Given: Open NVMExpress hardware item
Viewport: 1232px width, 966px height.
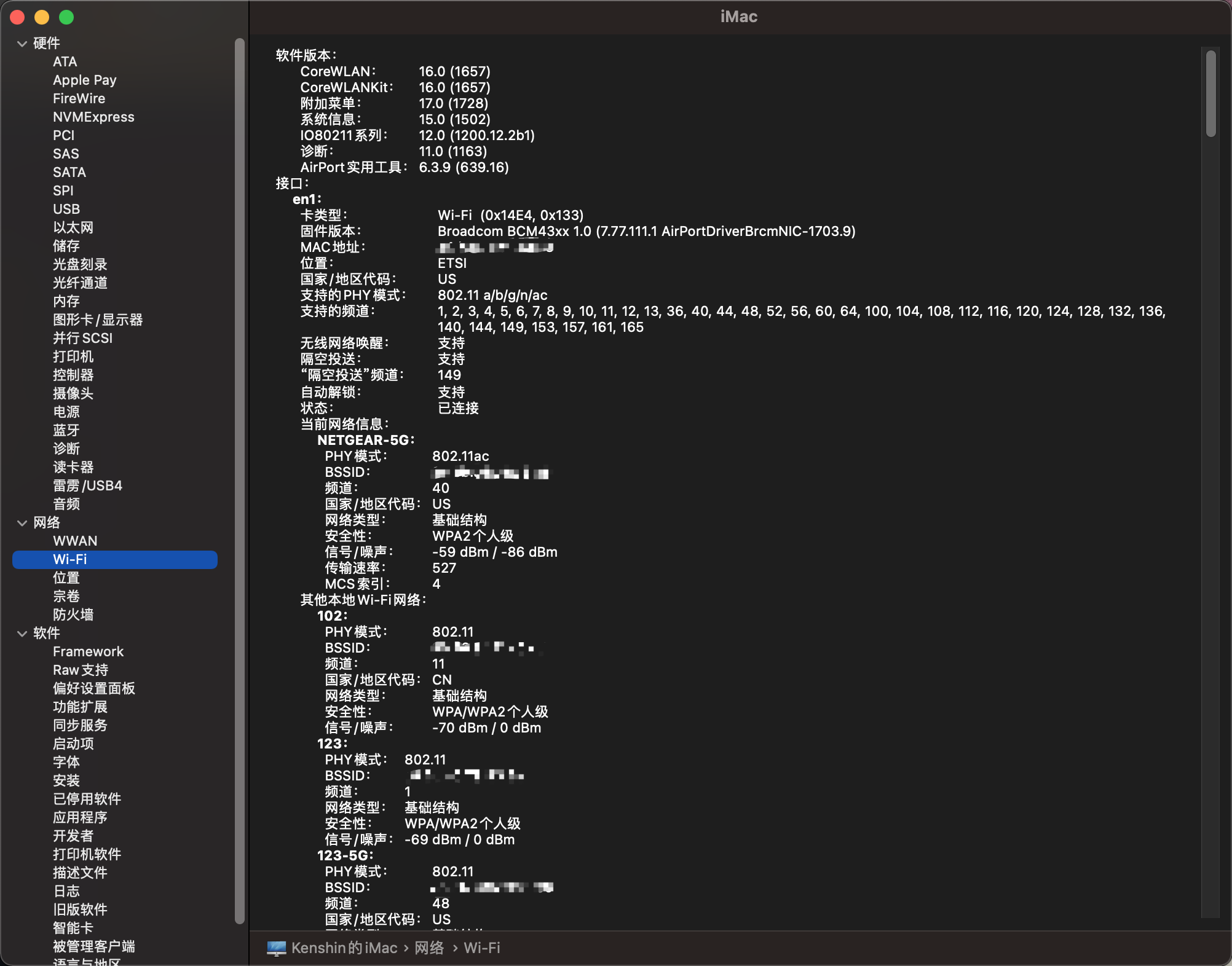Looking at the screenshot, I should click(x=93, y=117).
